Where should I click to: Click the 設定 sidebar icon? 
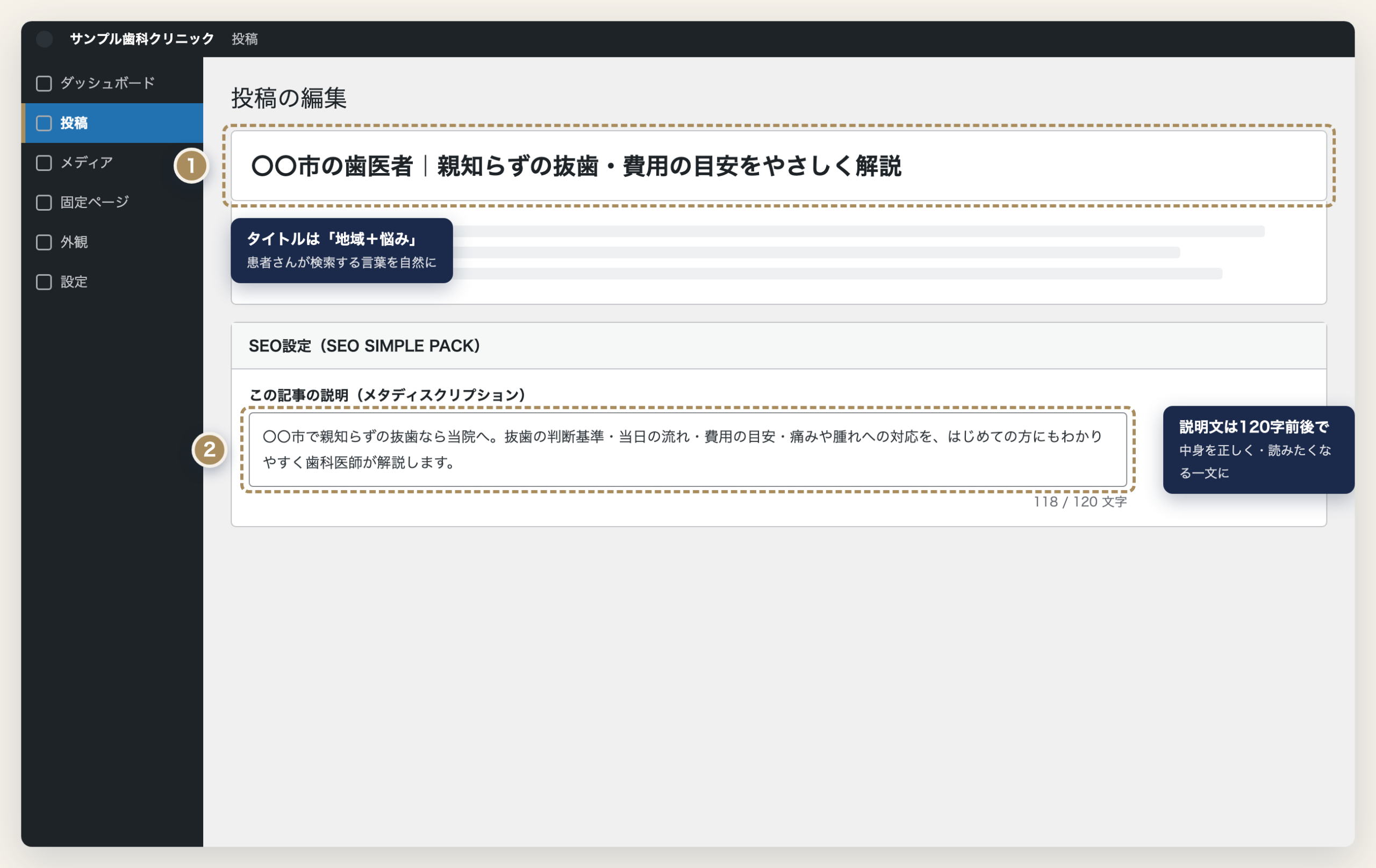pyautogui.click(x=44, y=282)
